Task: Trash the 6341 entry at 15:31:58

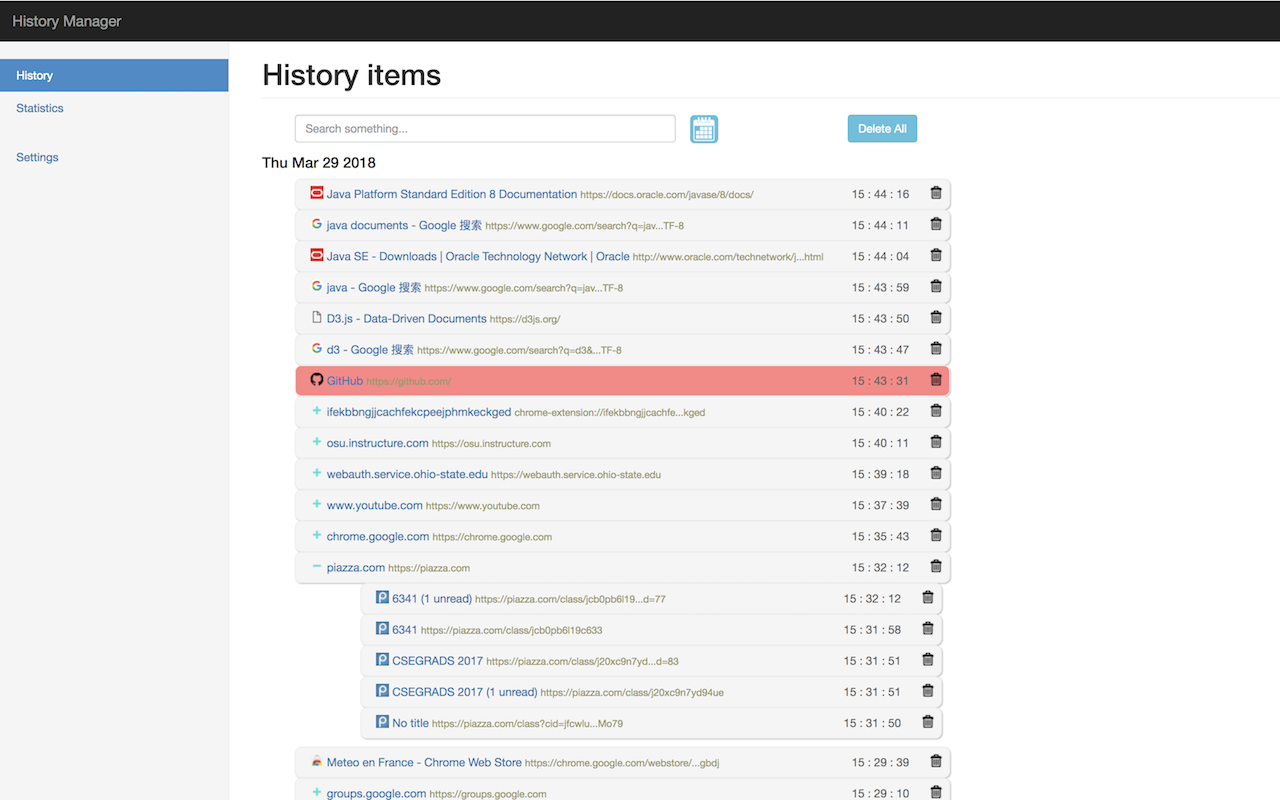Action: tap(928, 629)
